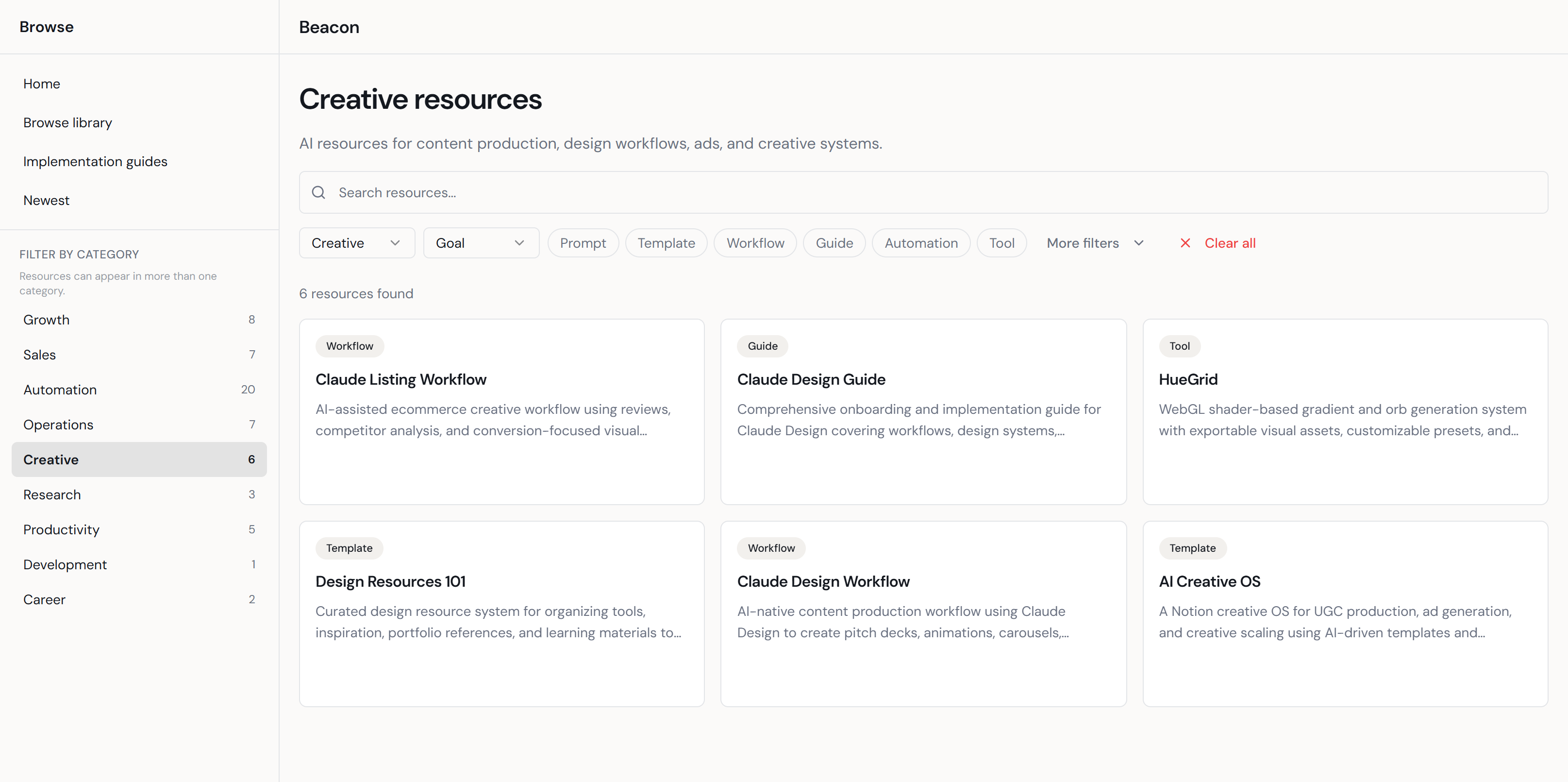
Task: Toggle the Workflow filter chip
Action: point(755,243)
